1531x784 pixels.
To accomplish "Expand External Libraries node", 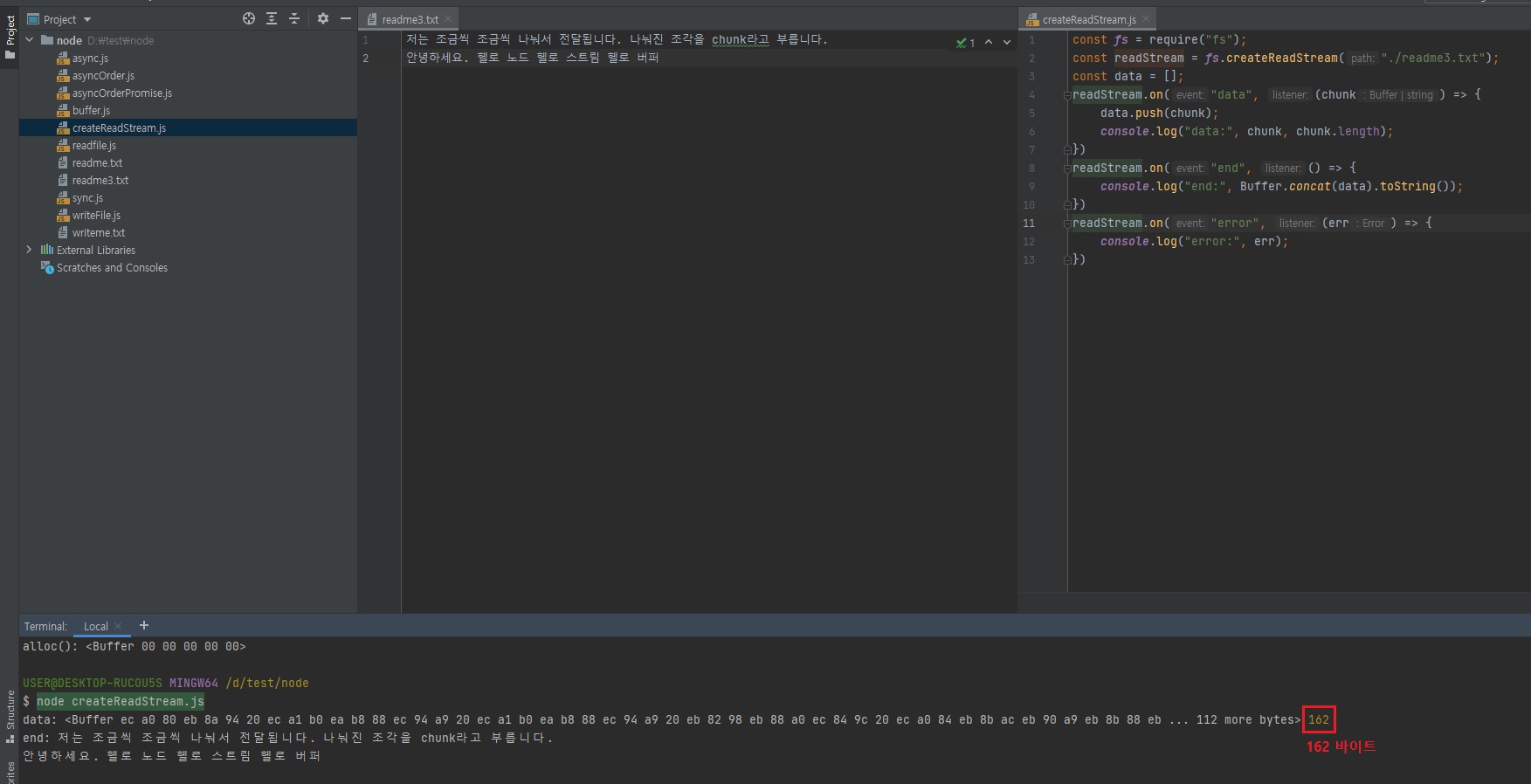I will [x=30, y=250].
